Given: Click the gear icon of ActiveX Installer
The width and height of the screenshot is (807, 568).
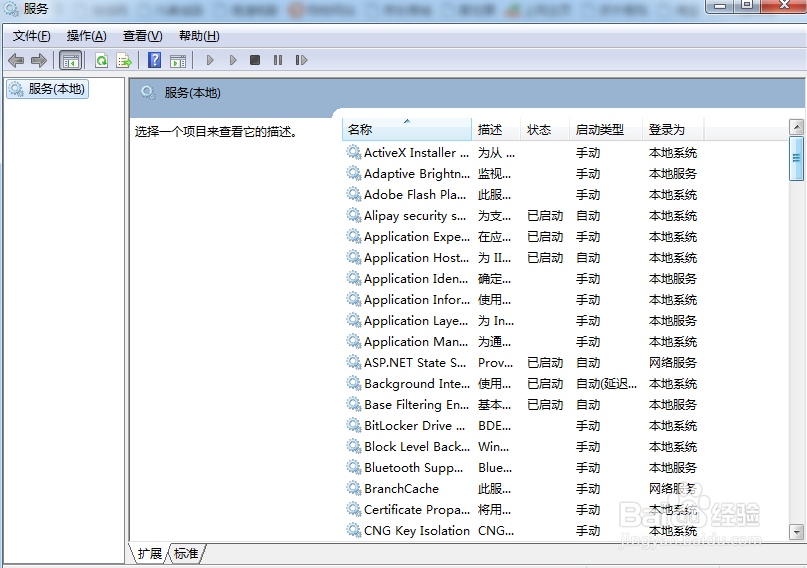Looking at the screenshot, I should (354, 152).
